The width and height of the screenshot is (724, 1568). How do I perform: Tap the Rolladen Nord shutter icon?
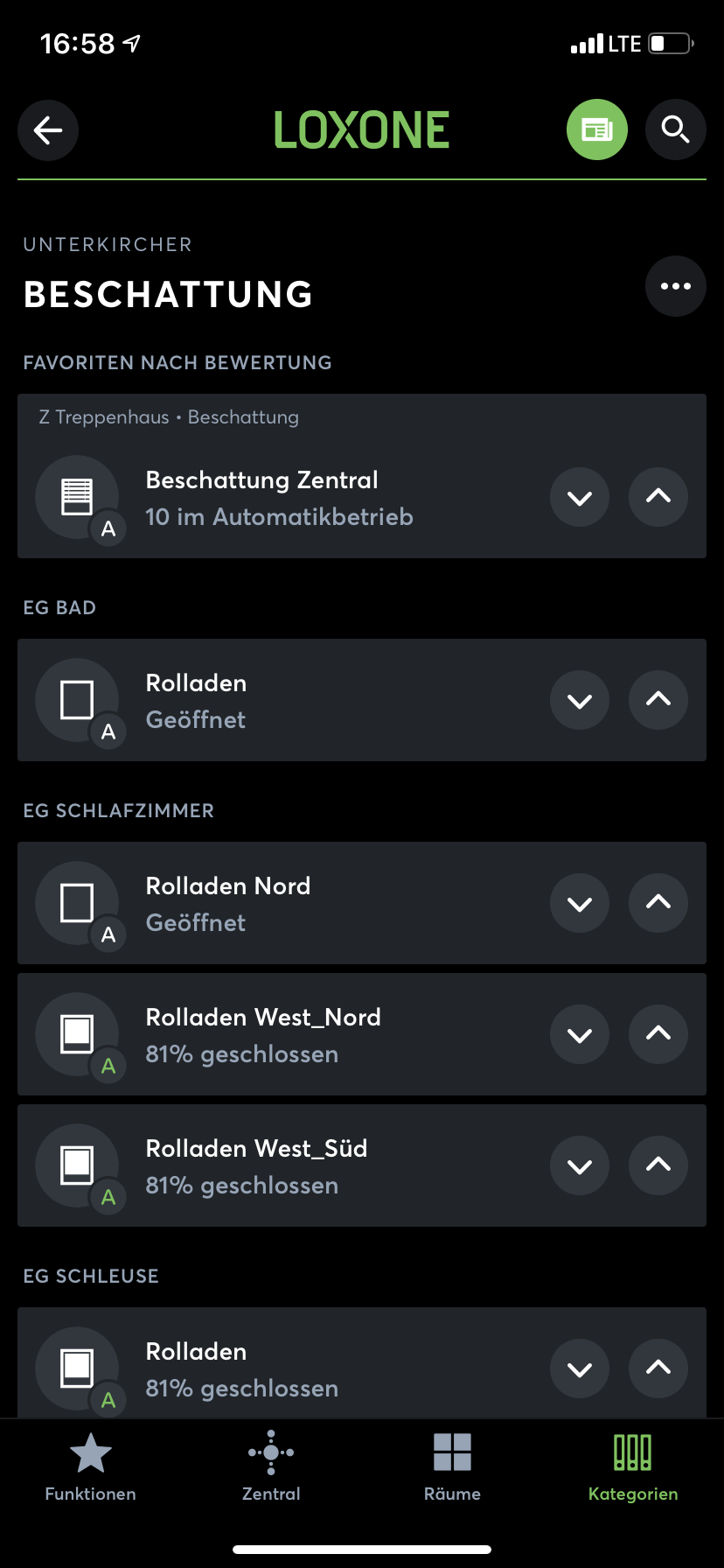point(77,903)
